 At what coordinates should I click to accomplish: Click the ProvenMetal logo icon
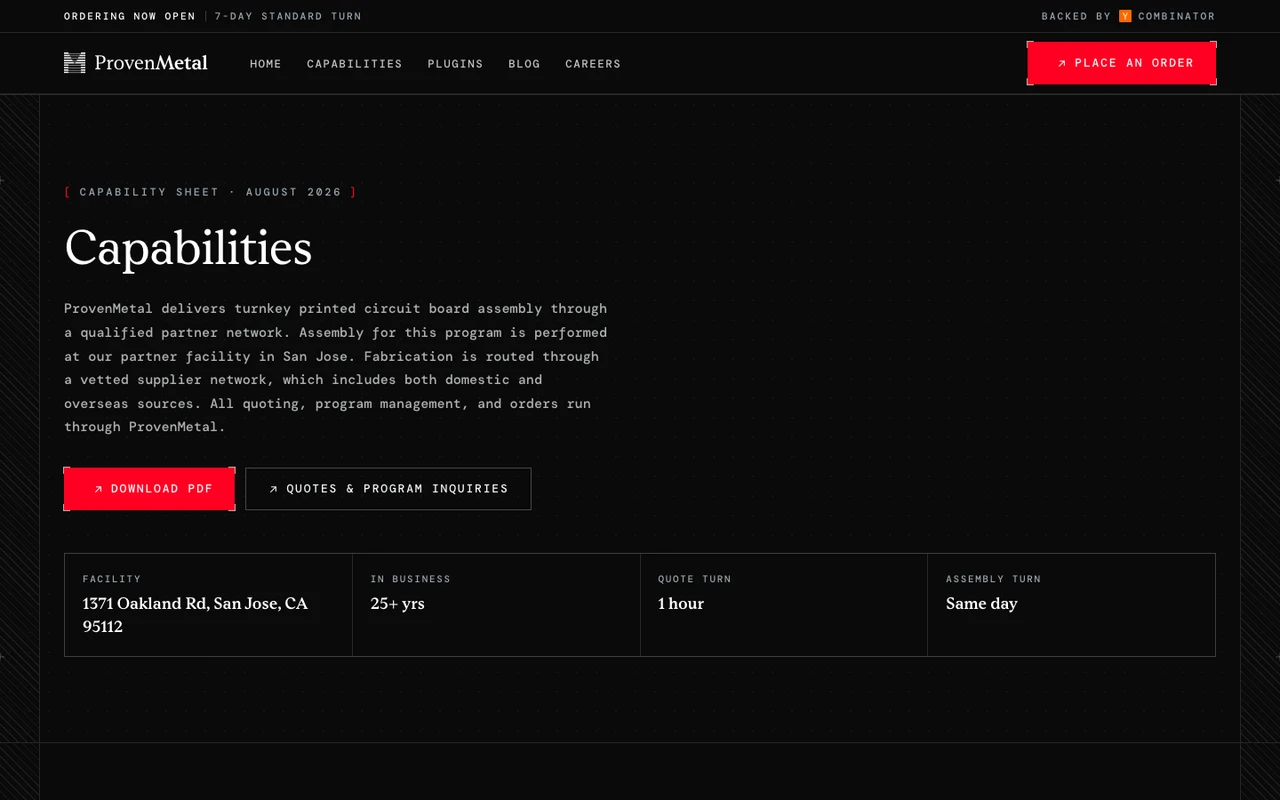click(74, 63)
